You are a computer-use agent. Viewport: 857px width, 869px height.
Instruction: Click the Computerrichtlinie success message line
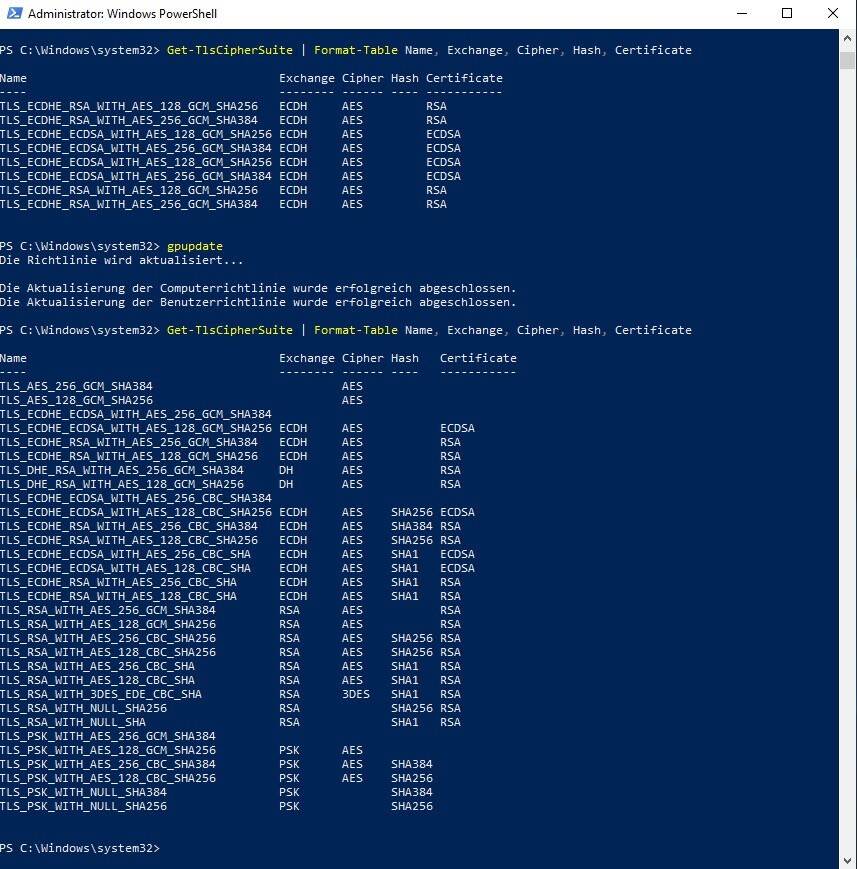click(258, 288)
